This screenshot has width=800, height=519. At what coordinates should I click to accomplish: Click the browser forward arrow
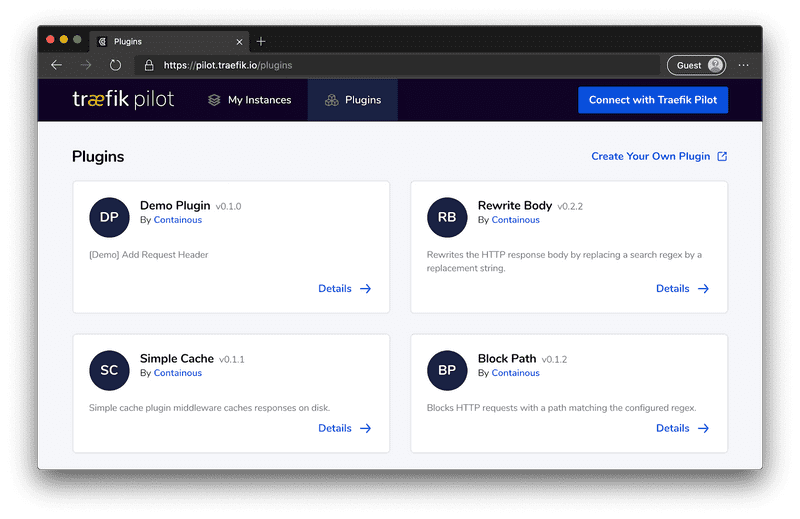click(x=86, y=65)
